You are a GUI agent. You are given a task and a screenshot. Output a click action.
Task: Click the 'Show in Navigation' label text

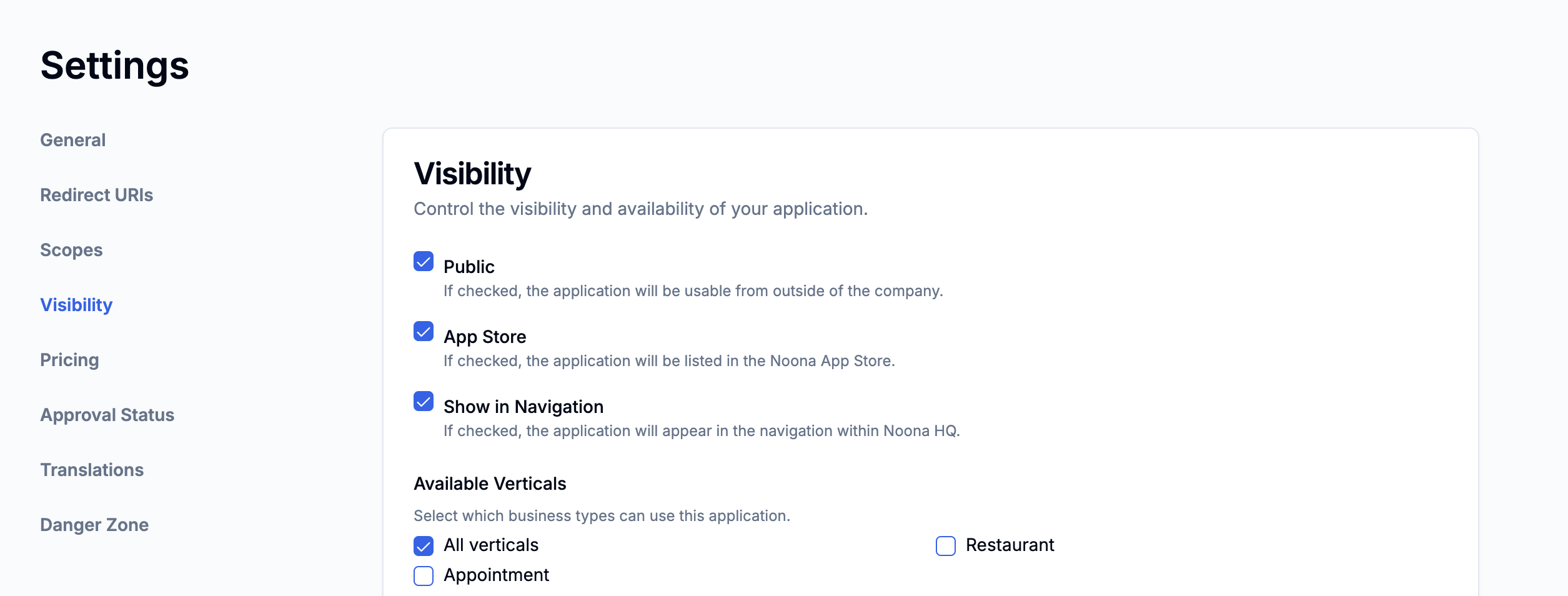523,407
